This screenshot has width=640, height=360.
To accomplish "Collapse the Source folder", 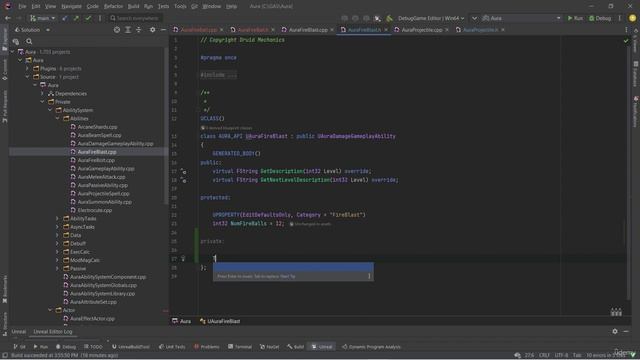I will pos(27,77).
